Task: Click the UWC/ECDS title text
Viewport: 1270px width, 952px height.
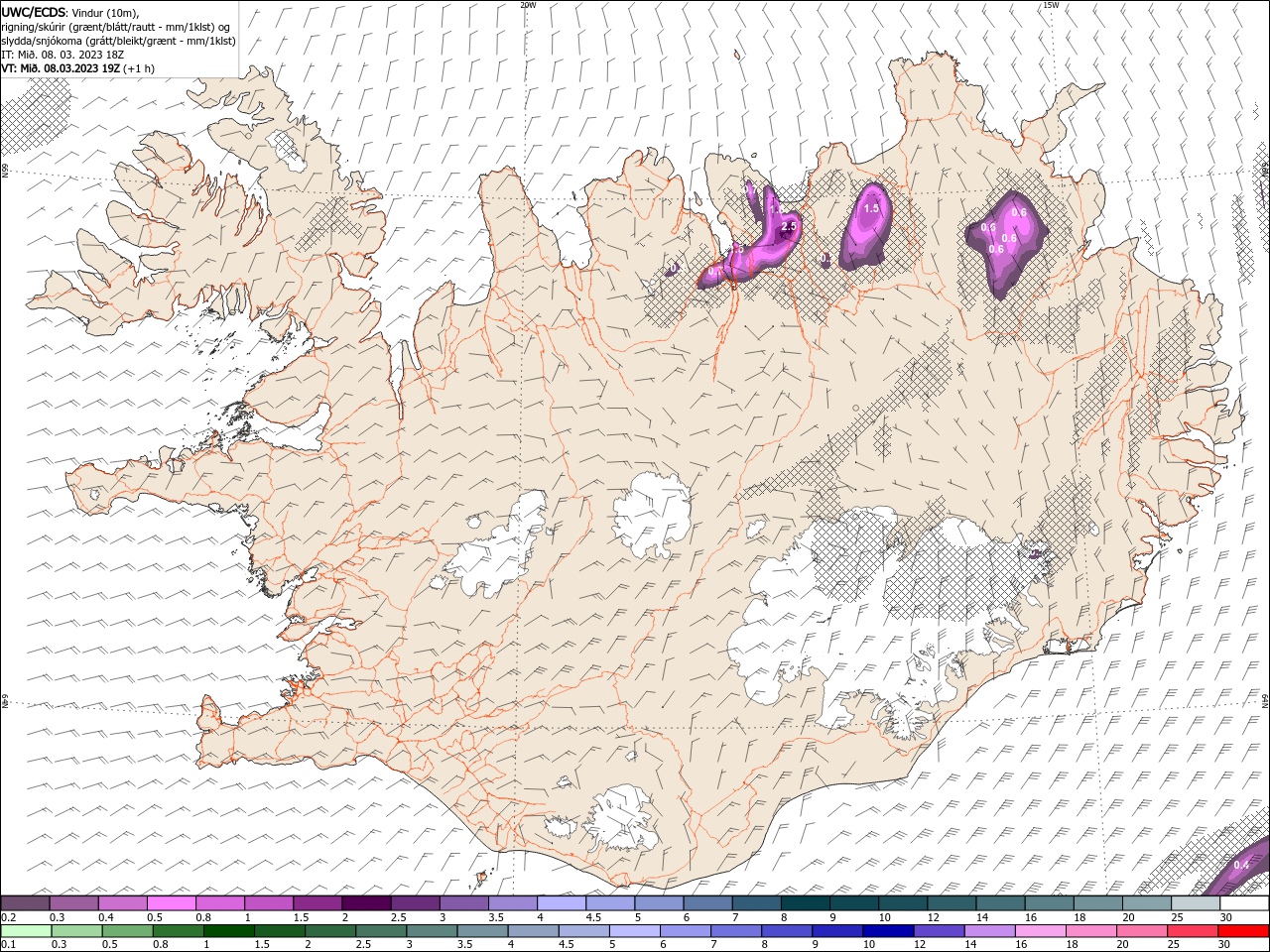Action: (34, 12)
